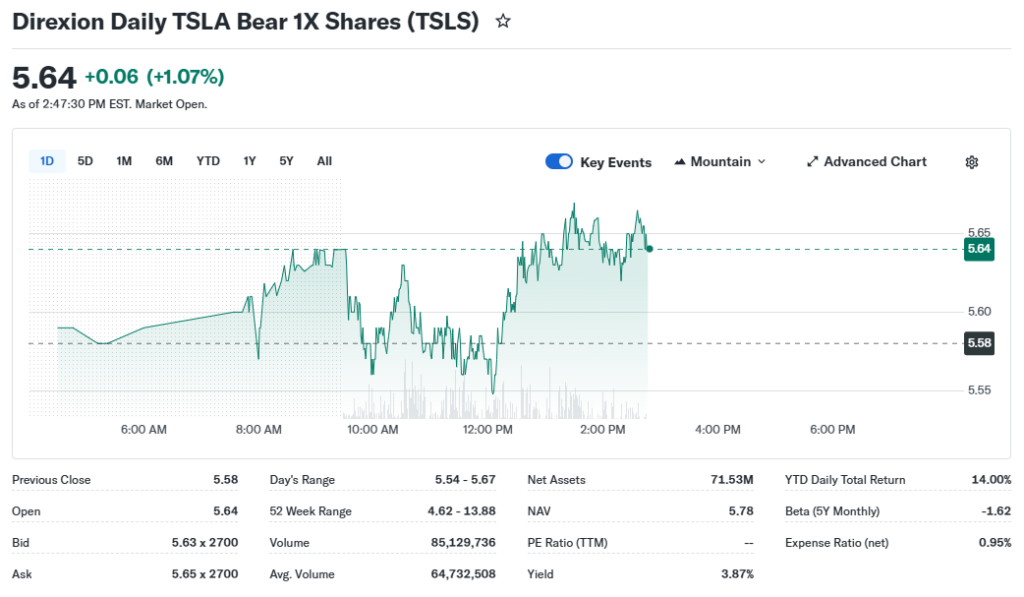Click the star icon to follow TSLS
This screenshot has width=1024, height=597.
tap(503, 21)
